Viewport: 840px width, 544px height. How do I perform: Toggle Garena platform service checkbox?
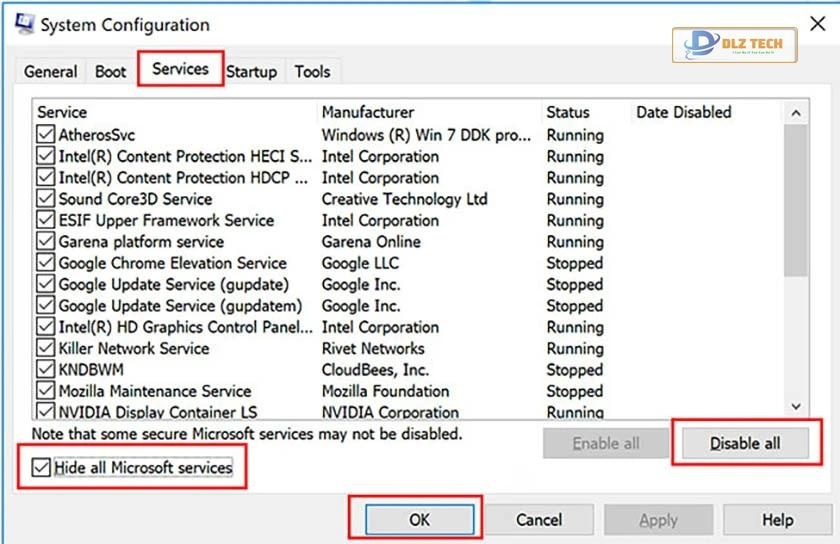45,242
